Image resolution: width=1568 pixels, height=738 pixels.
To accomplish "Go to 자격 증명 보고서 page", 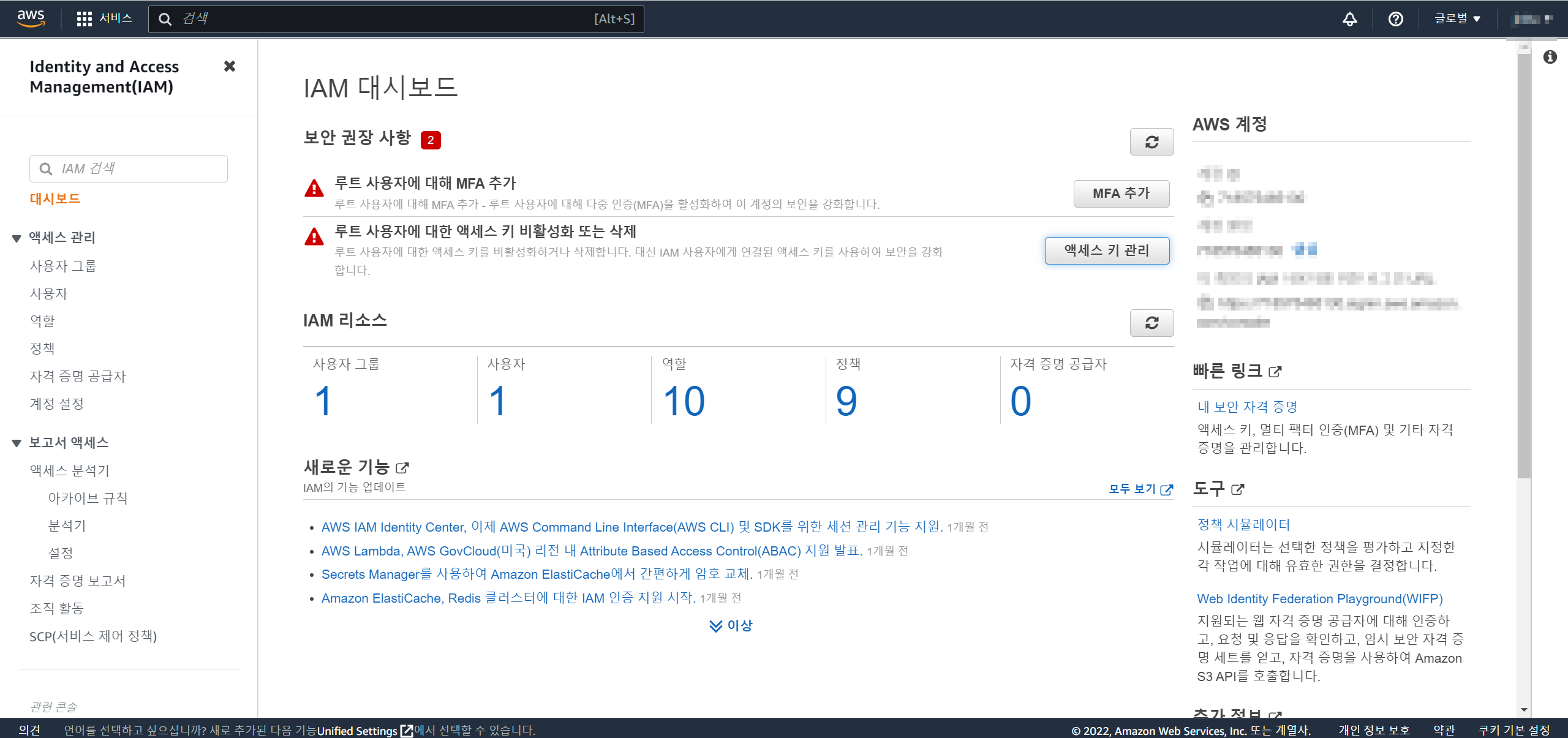I will (x=78, y=581).
